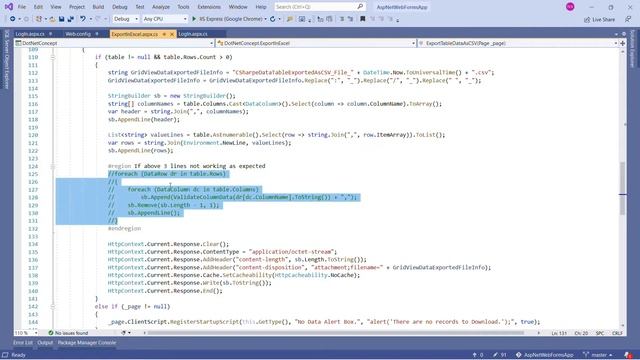Toggle pin on the ExportInExcel.aspx.cs tab
The image size is (640, 360).
(x=164, y=34)
